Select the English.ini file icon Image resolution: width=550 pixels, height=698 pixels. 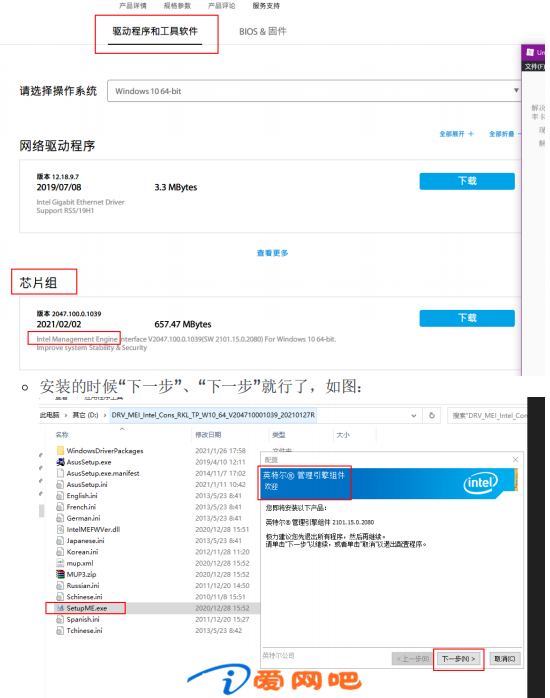pos(61,495)
